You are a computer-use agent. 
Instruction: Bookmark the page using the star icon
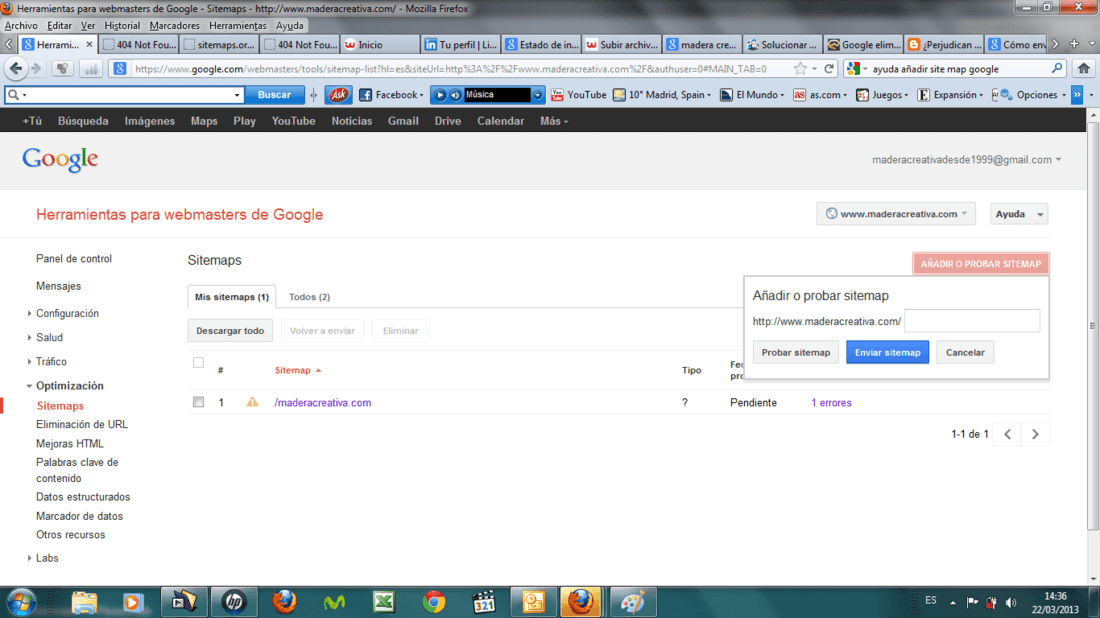800,69
